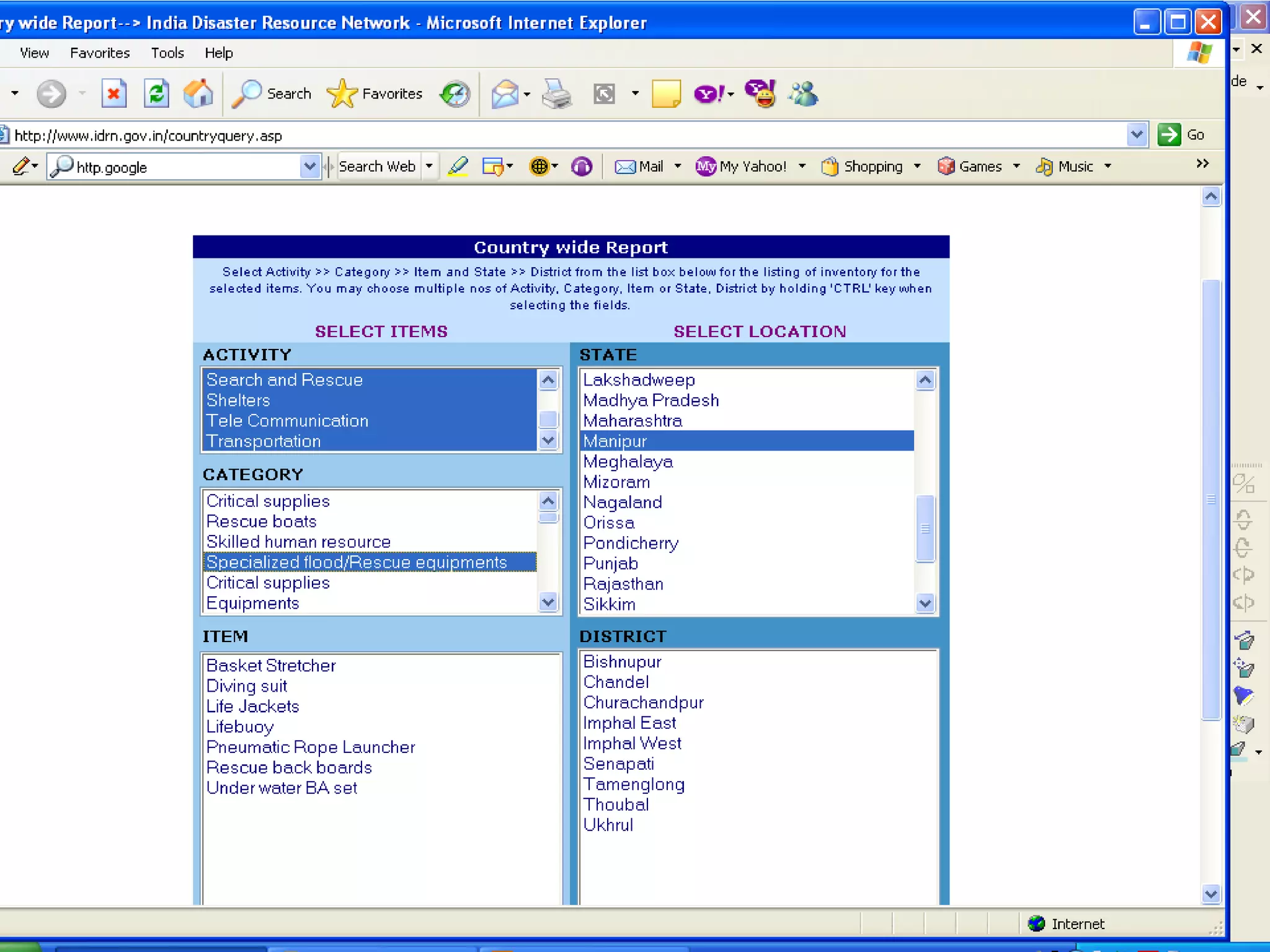The image size is (1270, 952).
Task: Open the Tools menu
Action: 167,53
